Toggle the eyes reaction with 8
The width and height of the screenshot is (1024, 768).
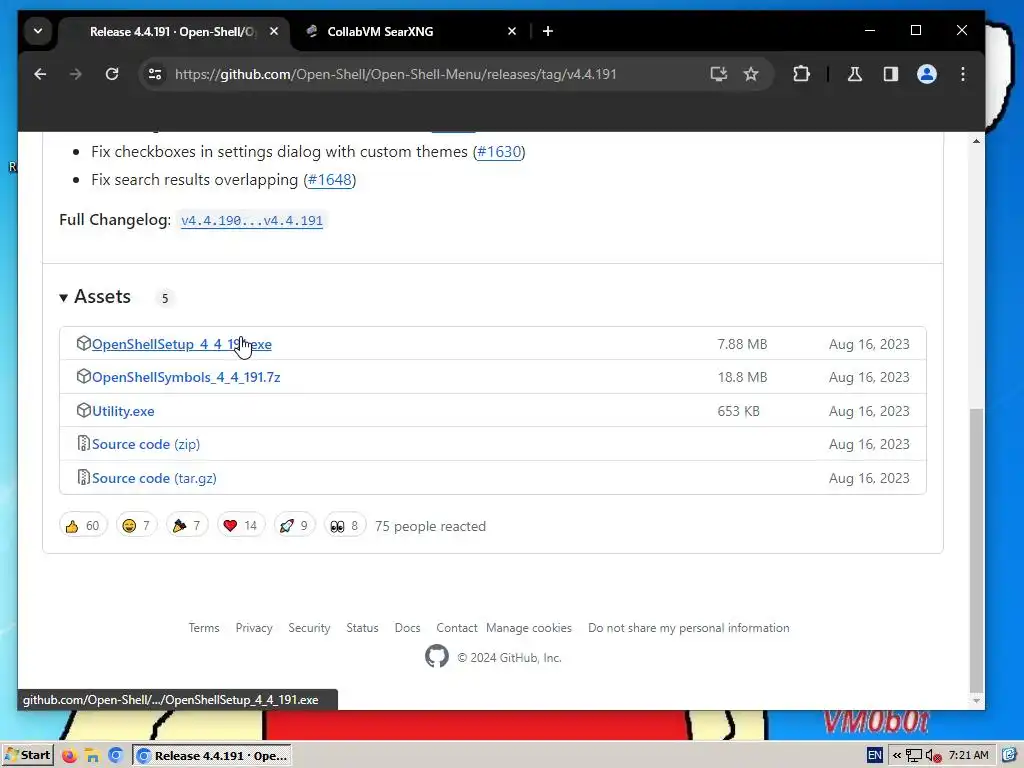point(345,526)
